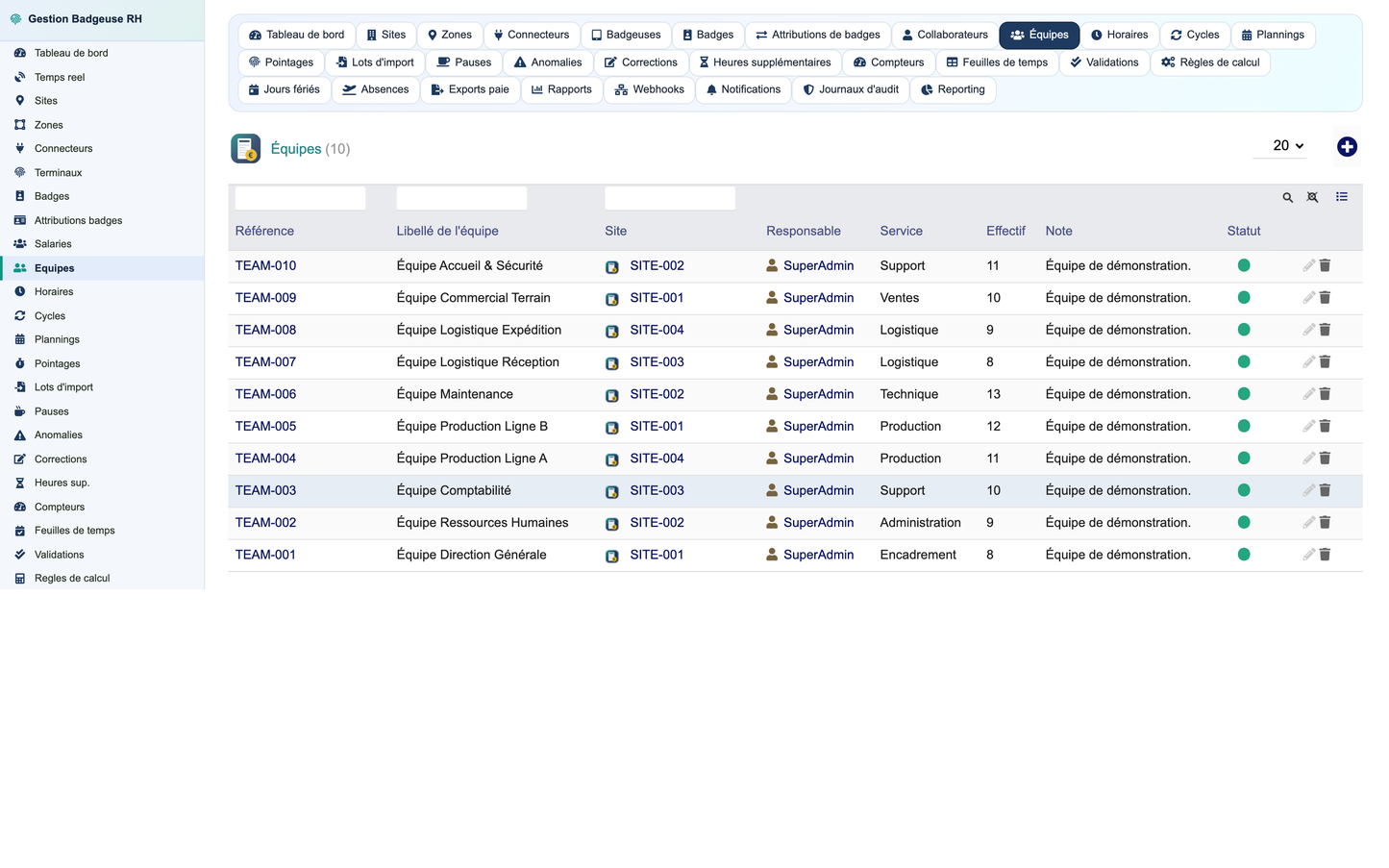Open the TEAM-010 reference link
1389x868 pixels.
(265, 266)
